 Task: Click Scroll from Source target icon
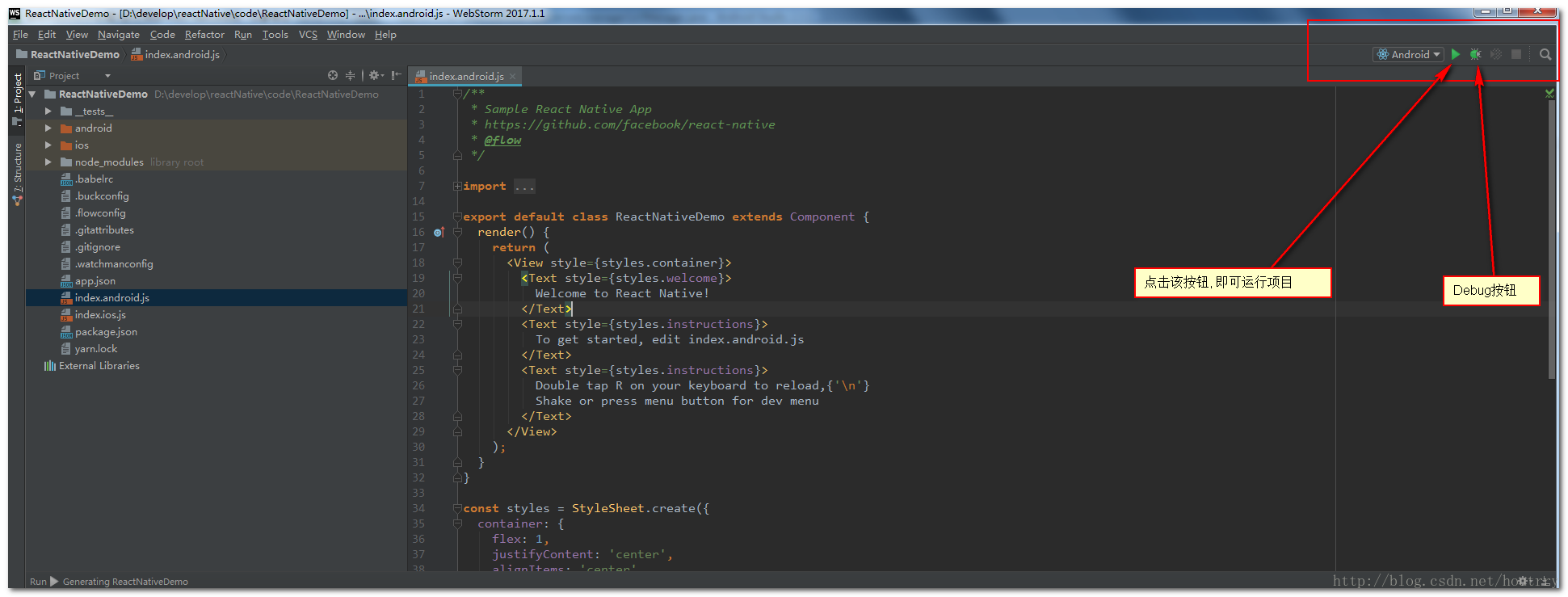coord(333,75)
